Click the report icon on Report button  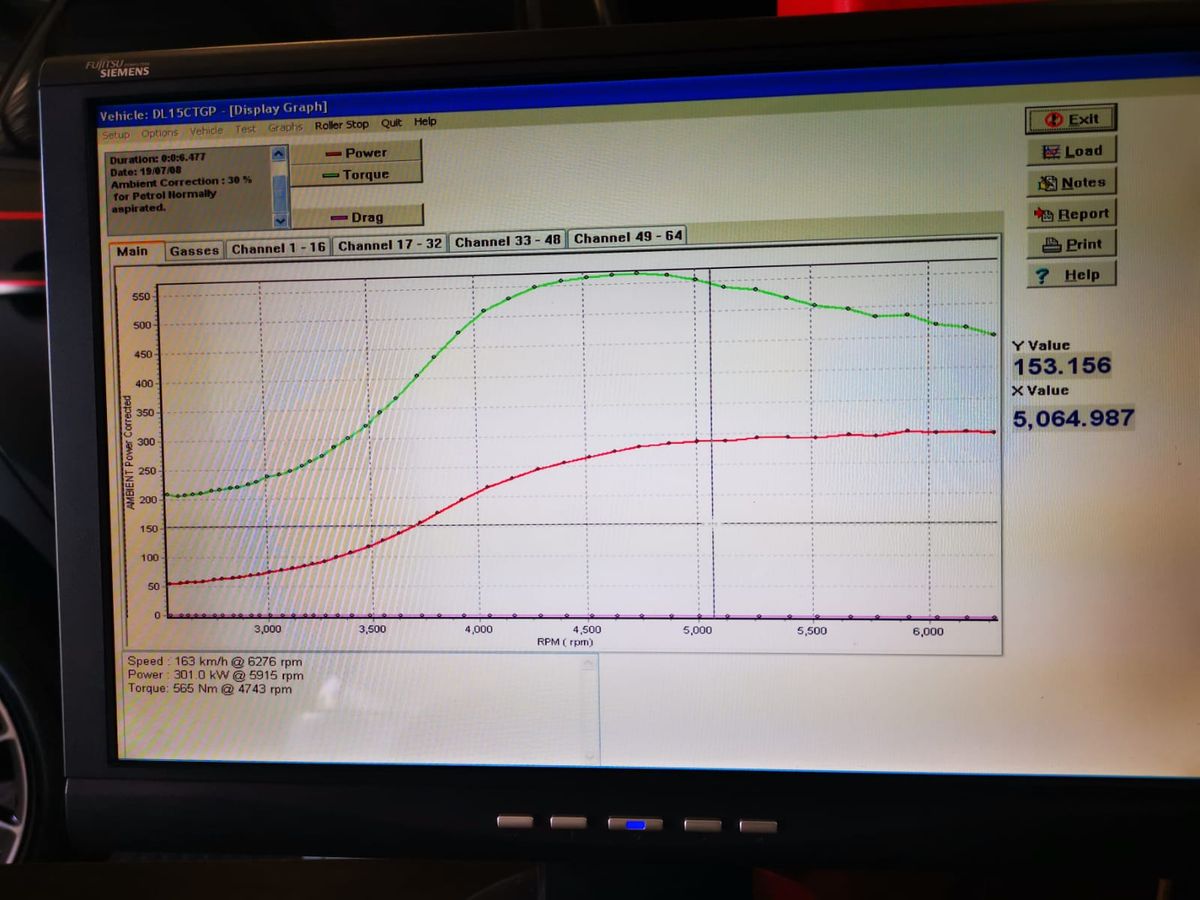point(1046,214)
